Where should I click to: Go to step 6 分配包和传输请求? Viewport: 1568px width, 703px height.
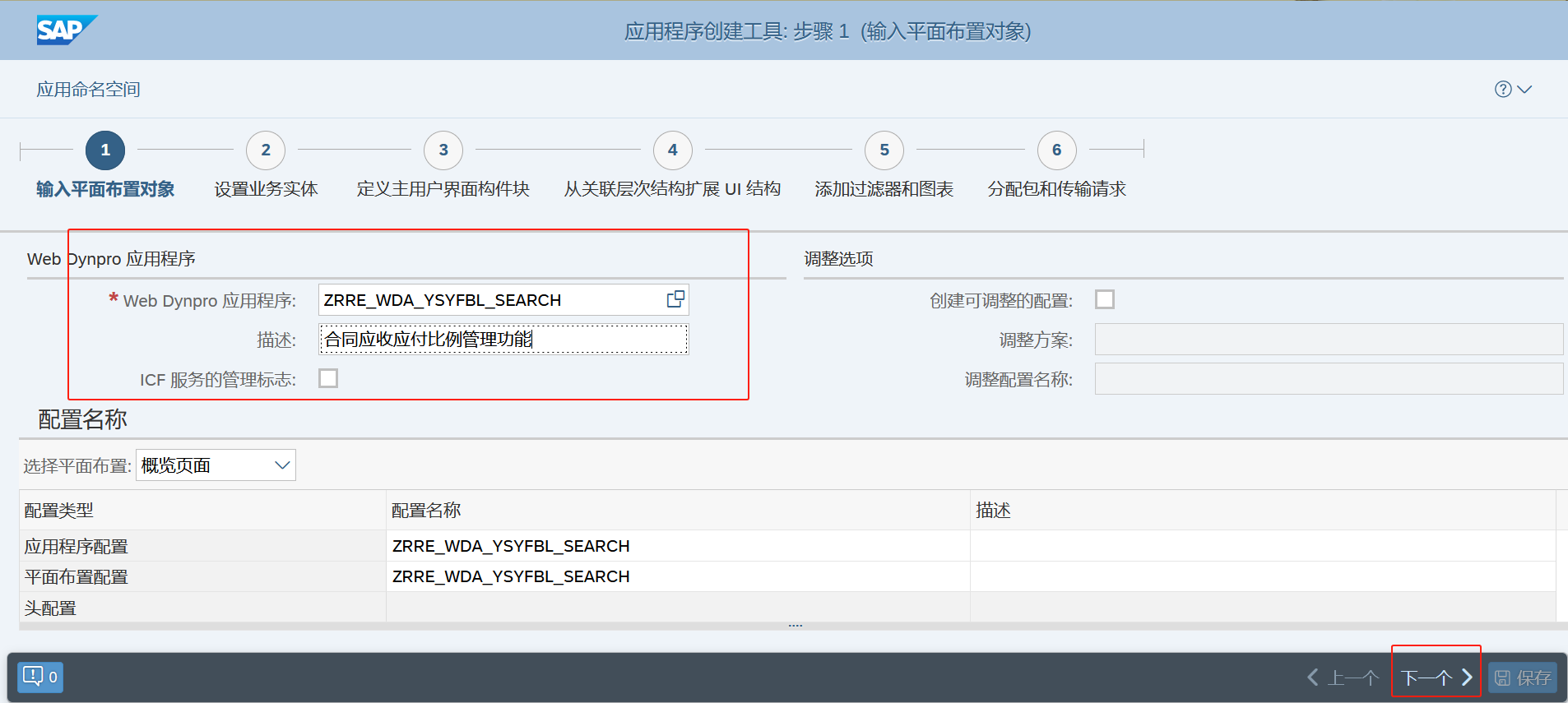[x=1057, y=150]
